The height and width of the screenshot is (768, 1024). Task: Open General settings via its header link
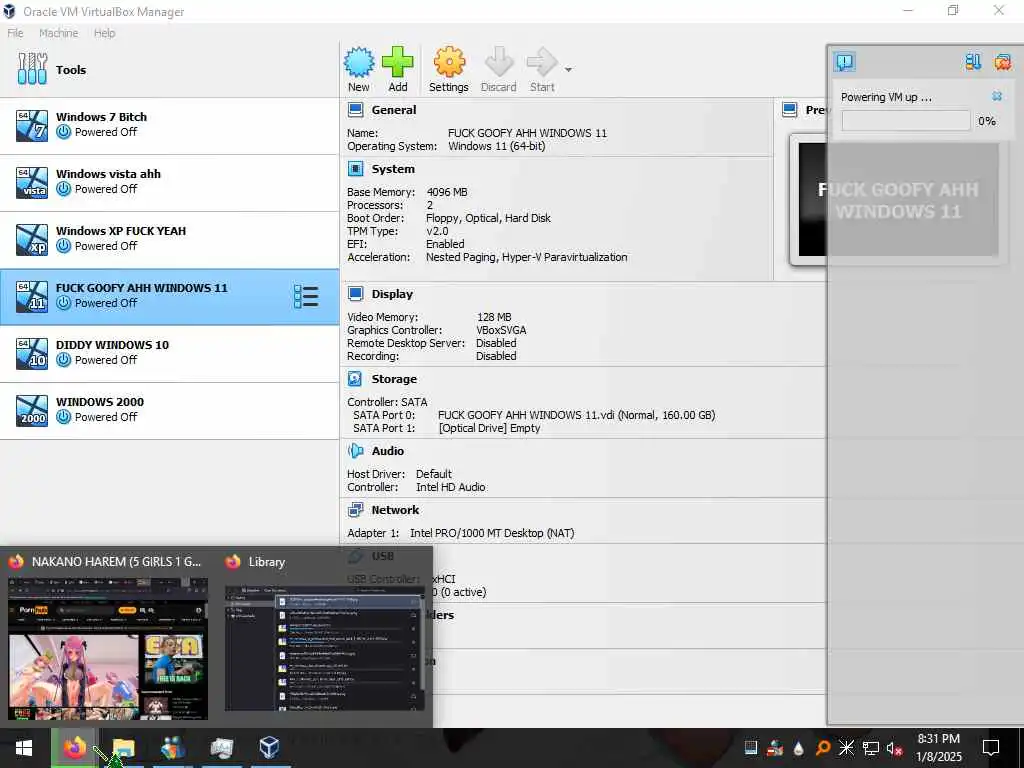point(394,110)
